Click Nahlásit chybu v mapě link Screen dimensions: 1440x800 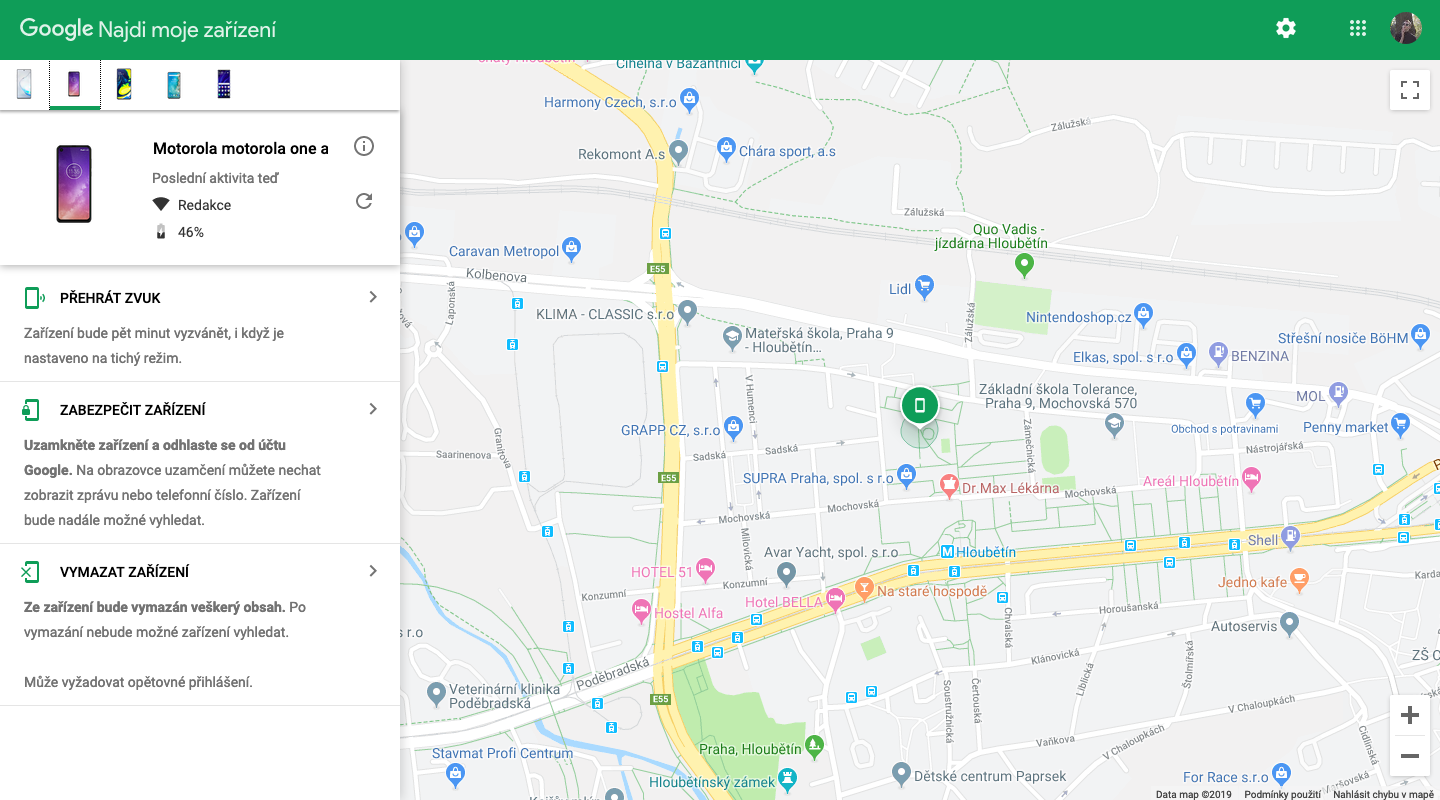click(1384, 795)
